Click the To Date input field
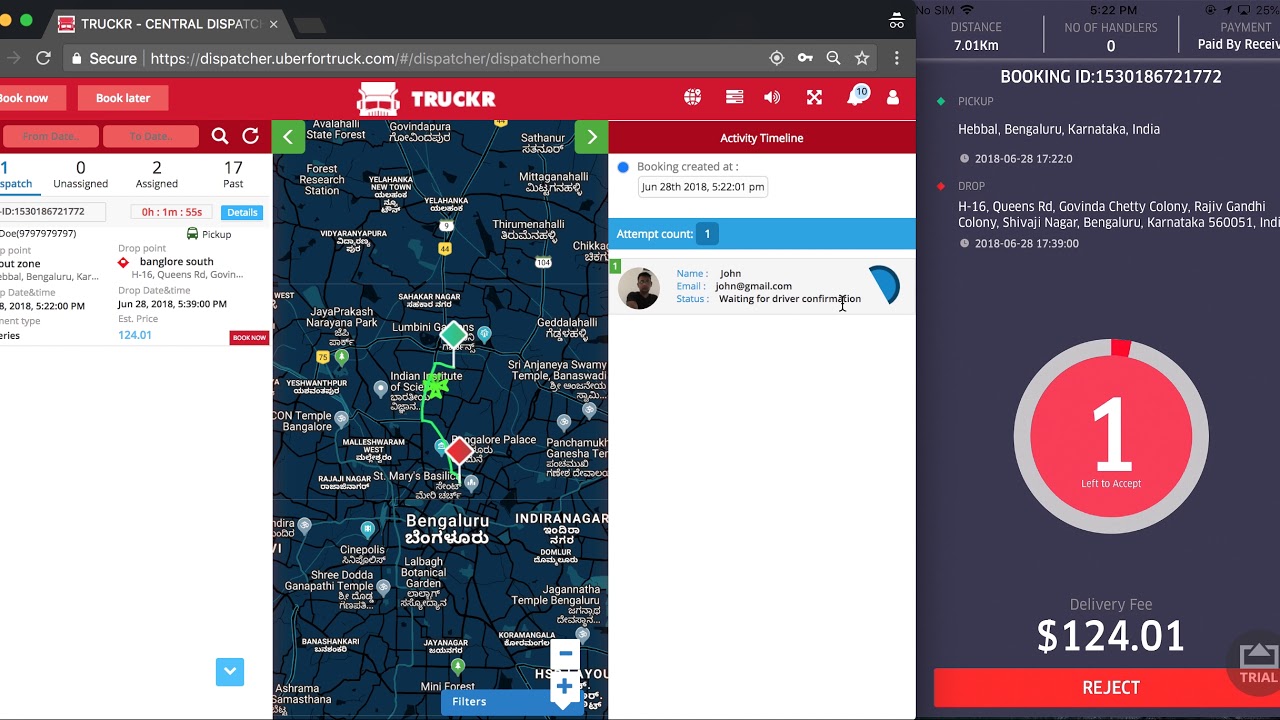This screenshot has width=1280, height=720. pyautogui.click(x=150, y=137)
